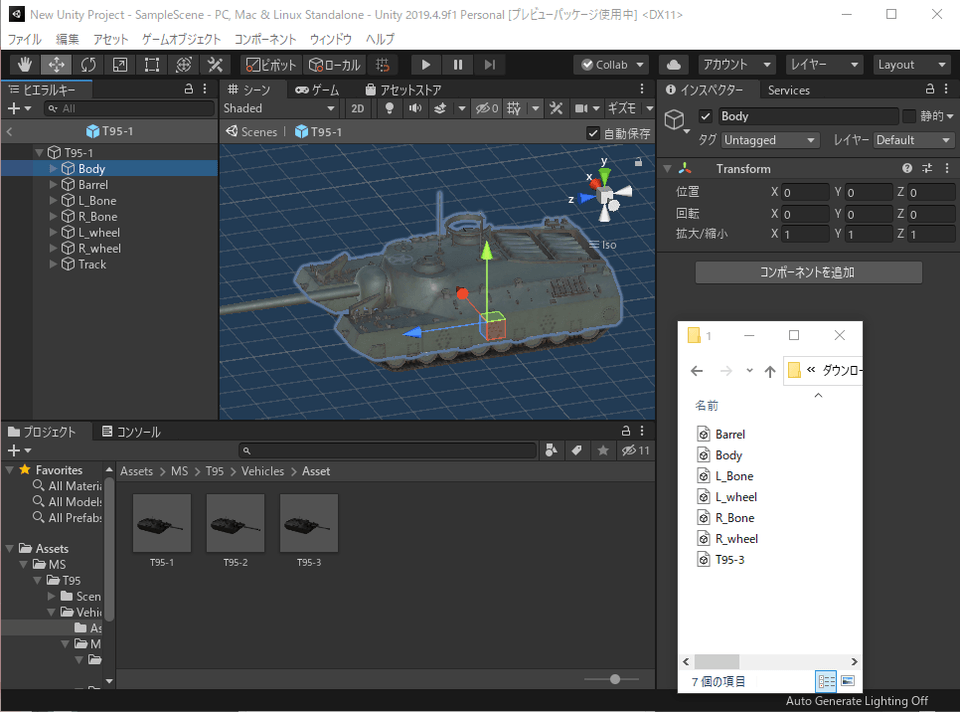This screenshot has width=960, height=712.
Task: Switch to the Game tab
Action: (x=317, y=90)
